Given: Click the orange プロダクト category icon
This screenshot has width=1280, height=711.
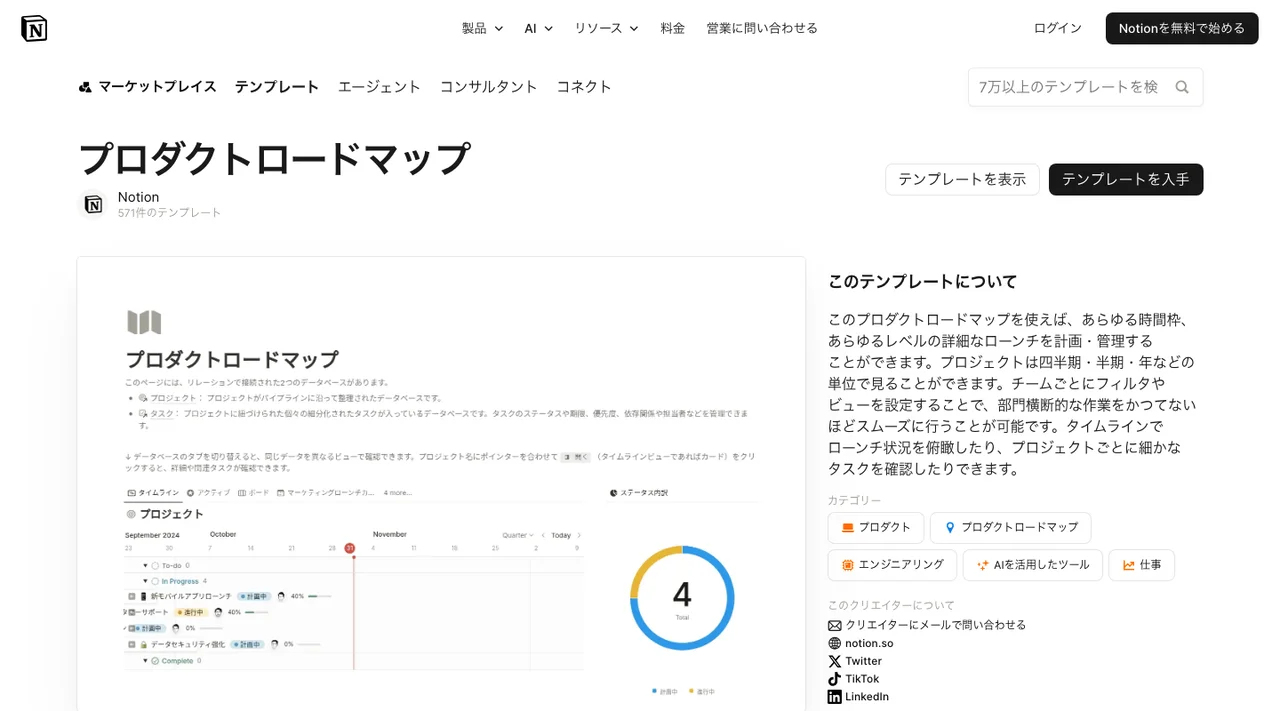Looking at the screenshot, I should tap(847, 527).
